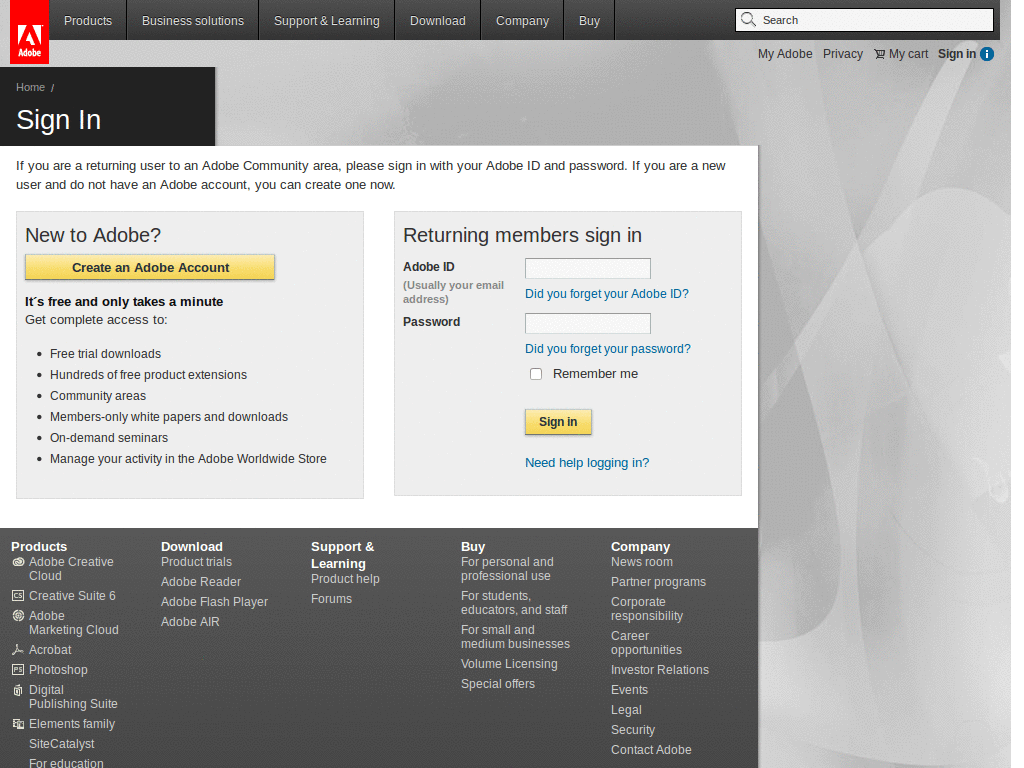Click the Photoshop footer icon
The image size is (1024, 768).
(x=18, y=669)
